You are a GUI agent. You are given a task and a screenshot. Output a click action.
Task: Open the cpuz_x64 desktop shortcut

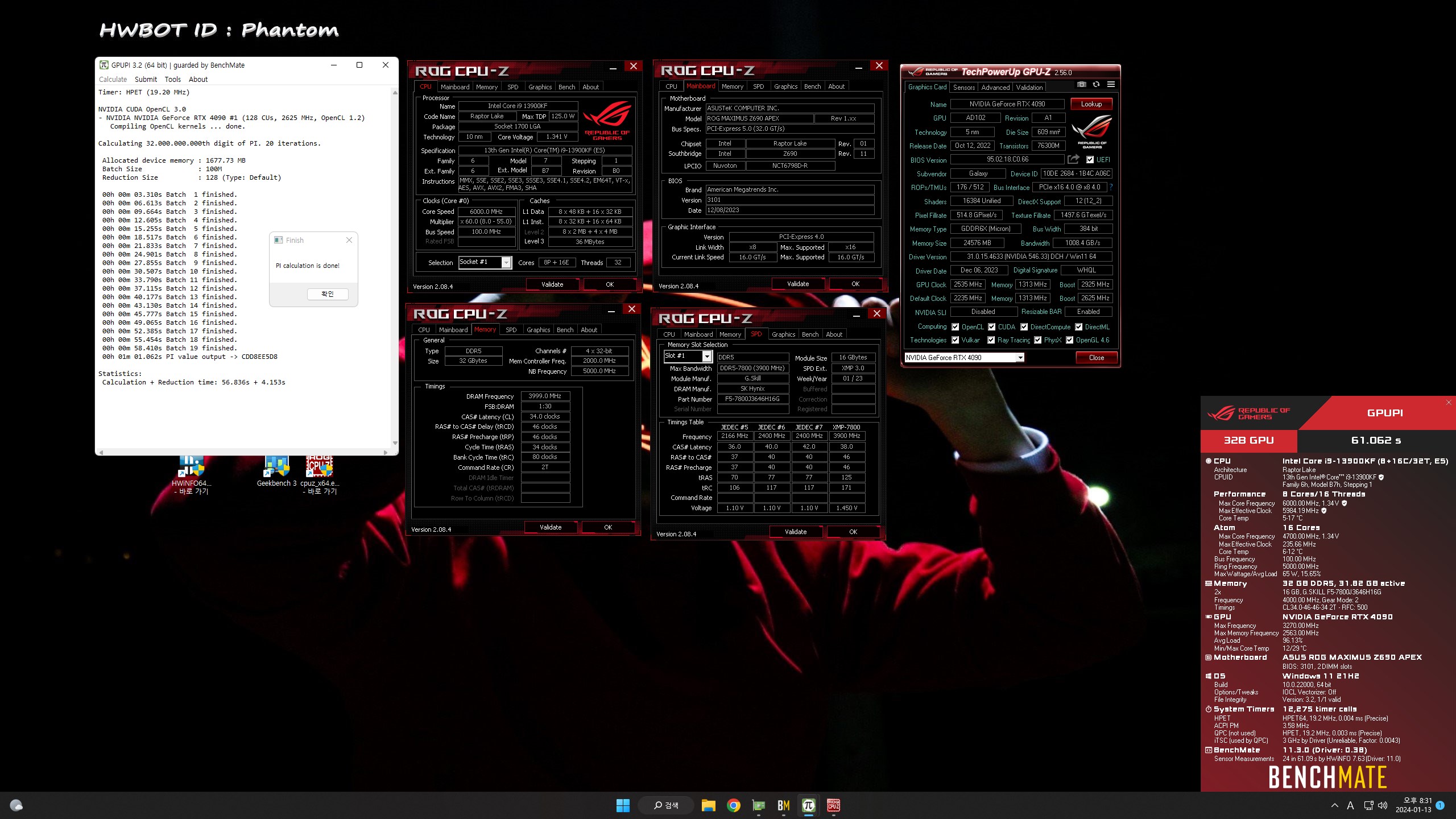tap(320, 474)
